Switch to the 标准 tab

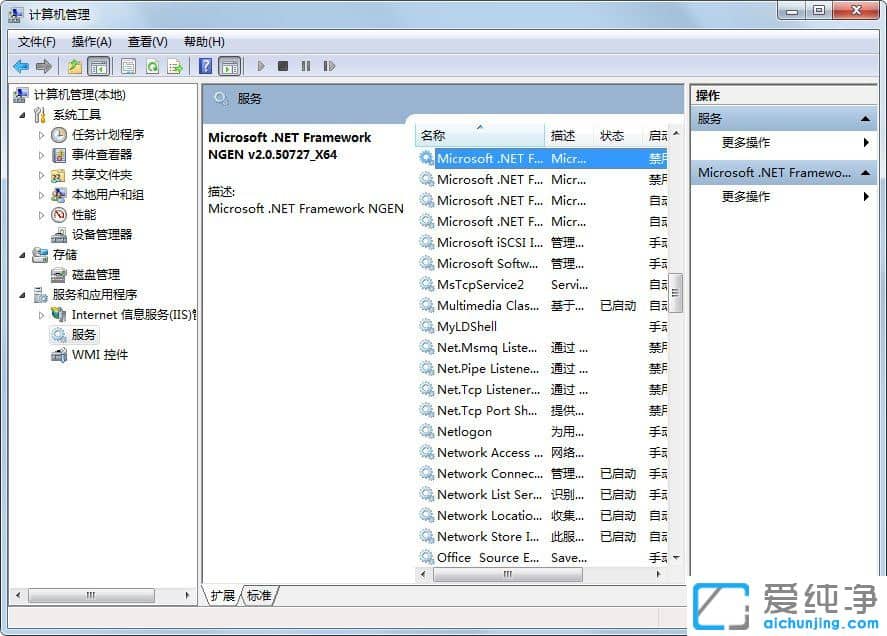(259, 595)
